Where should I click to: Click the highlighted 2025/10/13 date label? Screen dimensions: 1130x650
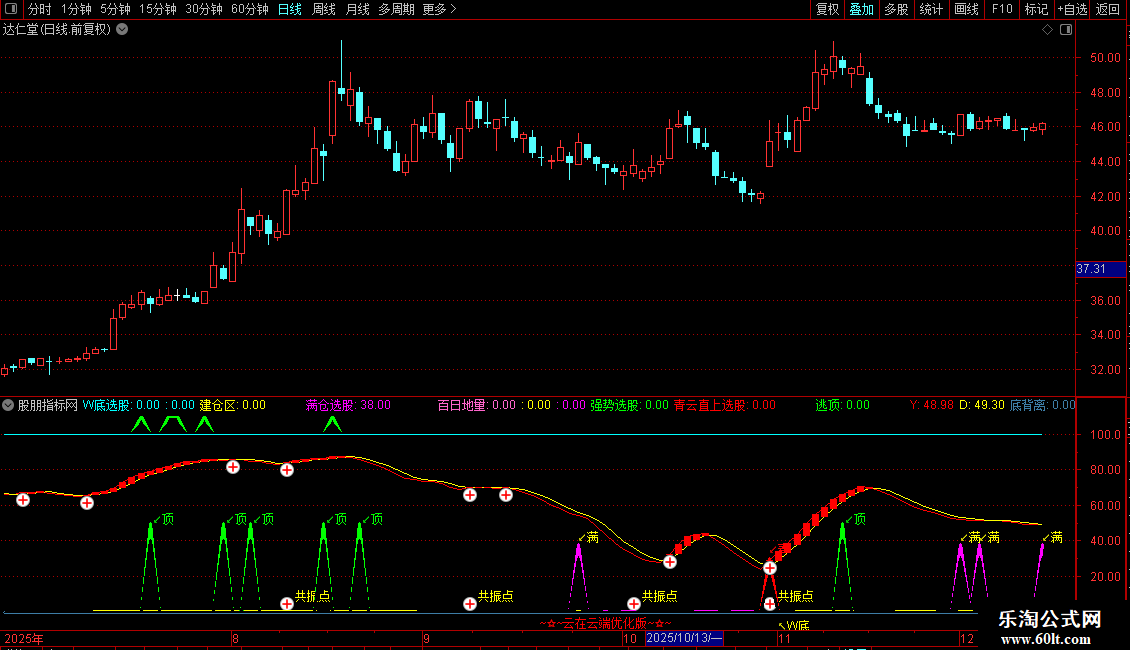(684, 638)
